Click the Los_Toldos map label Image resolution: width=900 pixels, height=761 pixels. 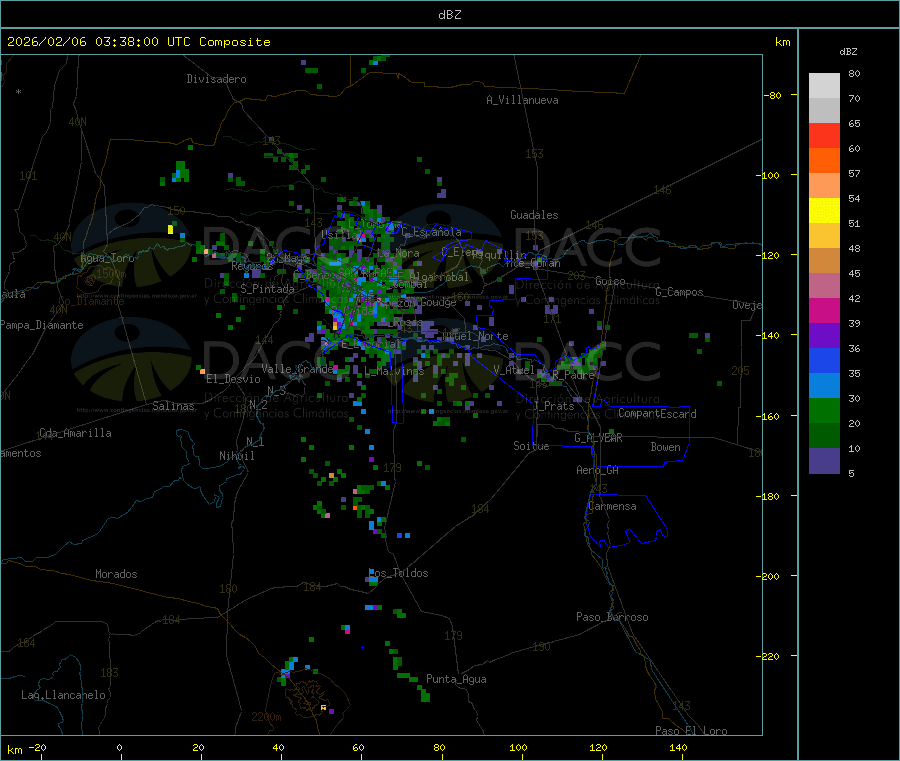[x=398, y=573]
